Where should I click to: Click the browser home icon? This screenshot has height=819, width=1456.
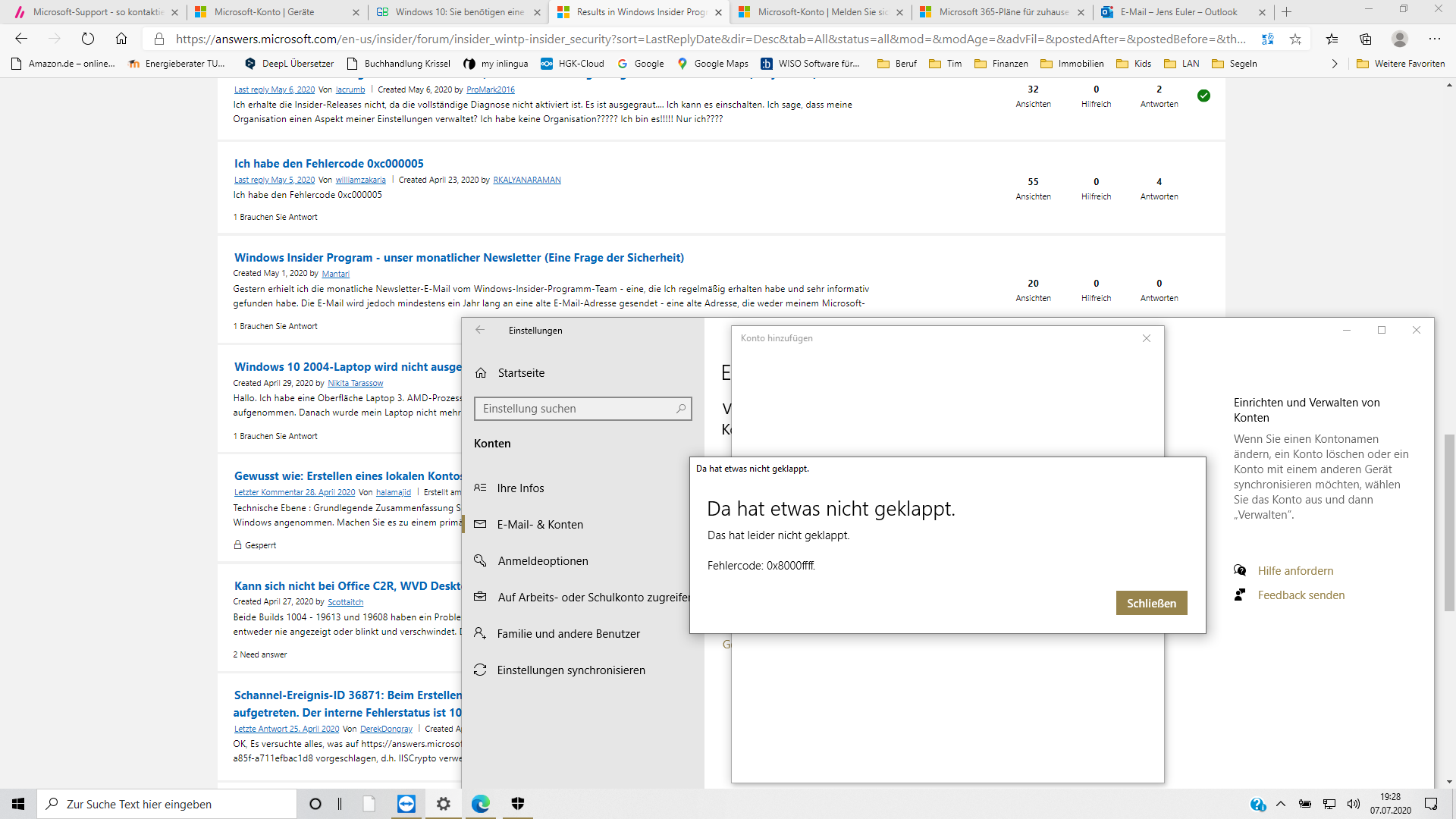[x=121, y=39]
